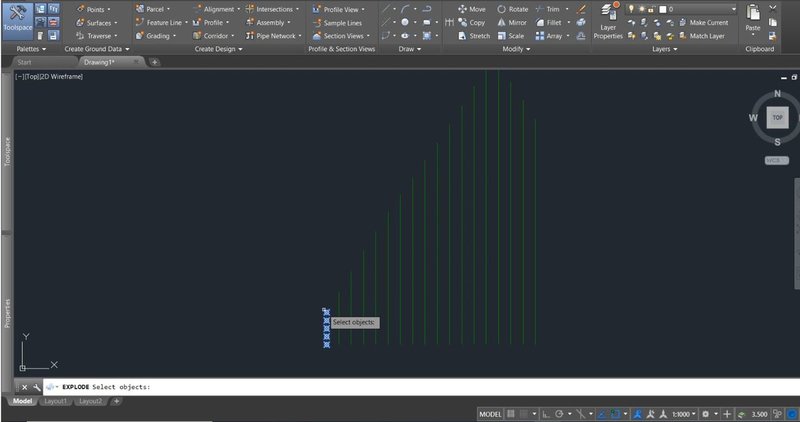This screenshot has height=422, width=800.
Task: Click the Offset icon in Modify panel
Action: point(581,36)
